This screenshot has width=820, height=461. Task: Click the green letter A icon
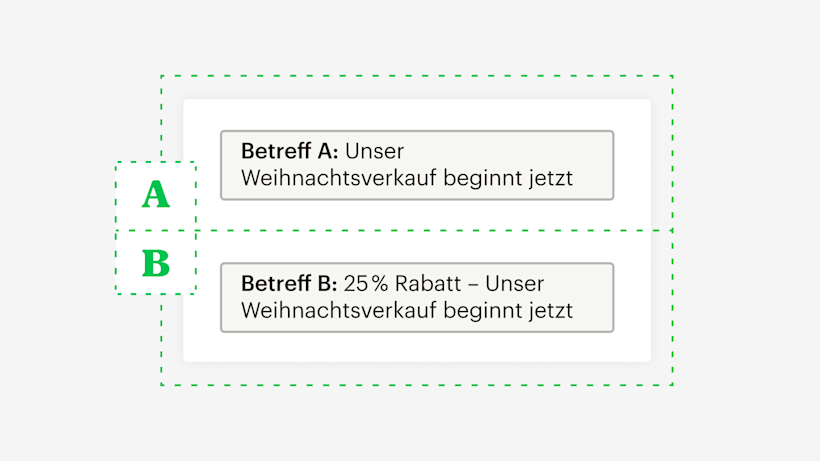[155, 195]
